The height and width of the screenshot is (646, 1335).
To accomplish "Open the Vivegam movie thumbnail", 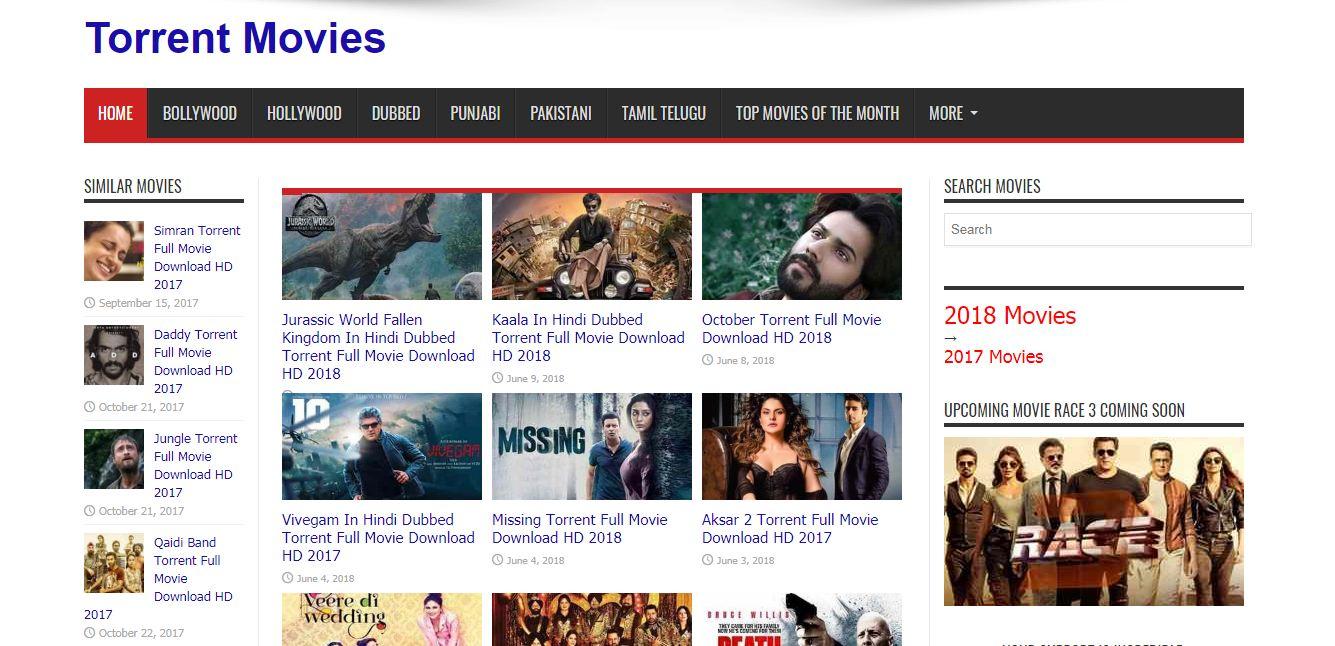I will (x=382, y=446).
